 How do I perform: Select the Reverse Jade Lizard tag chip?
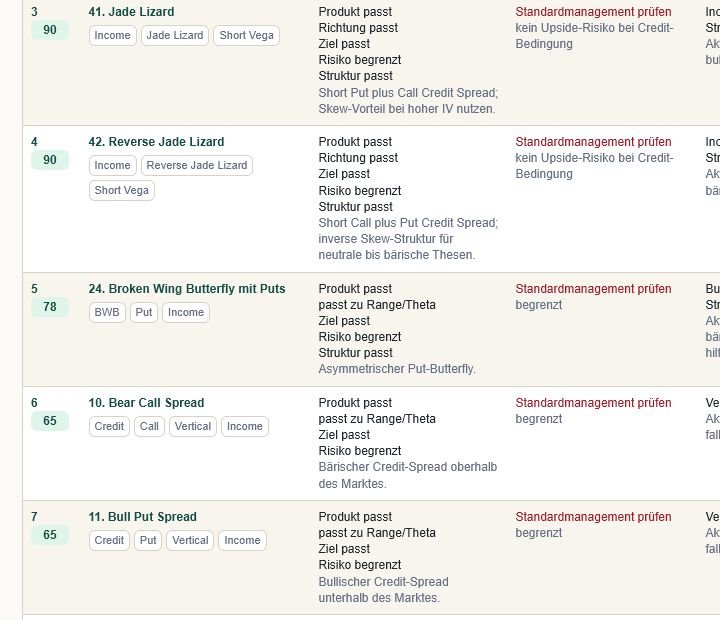[x=197, y=165]
